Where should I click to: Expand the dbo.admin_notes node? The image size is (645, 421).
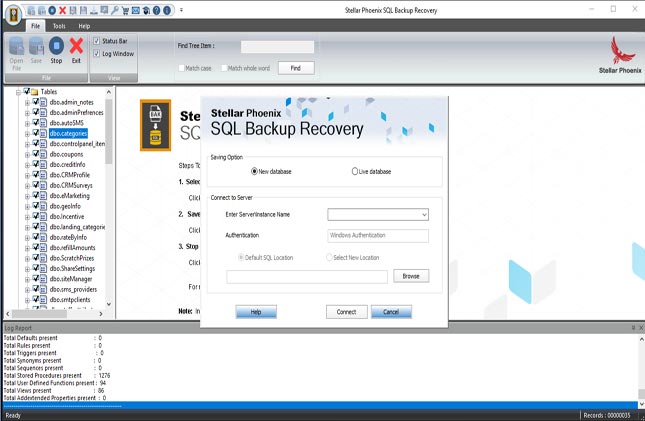27,102
